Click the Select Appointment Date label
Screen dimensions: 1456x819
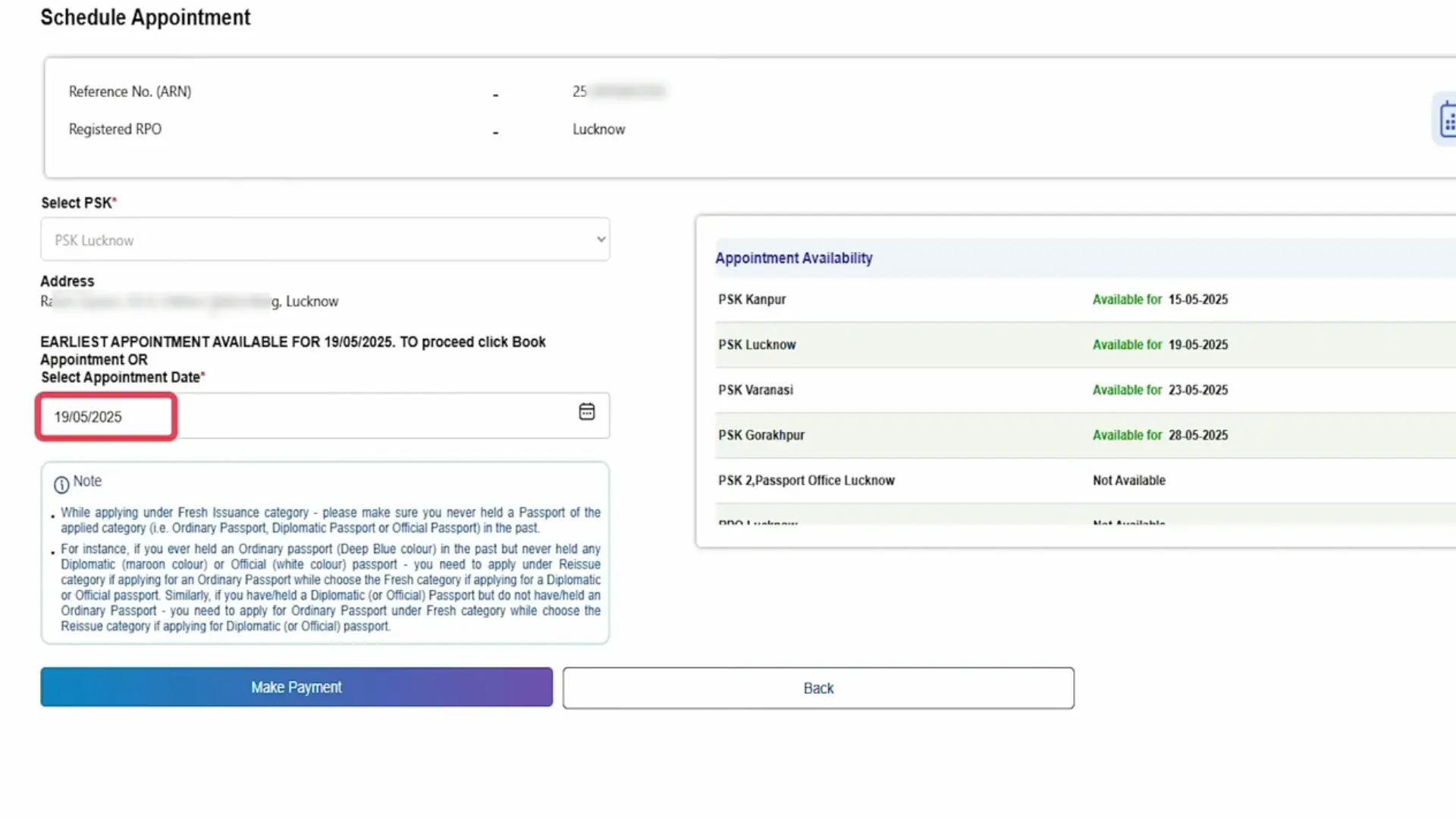pos(121,378)
